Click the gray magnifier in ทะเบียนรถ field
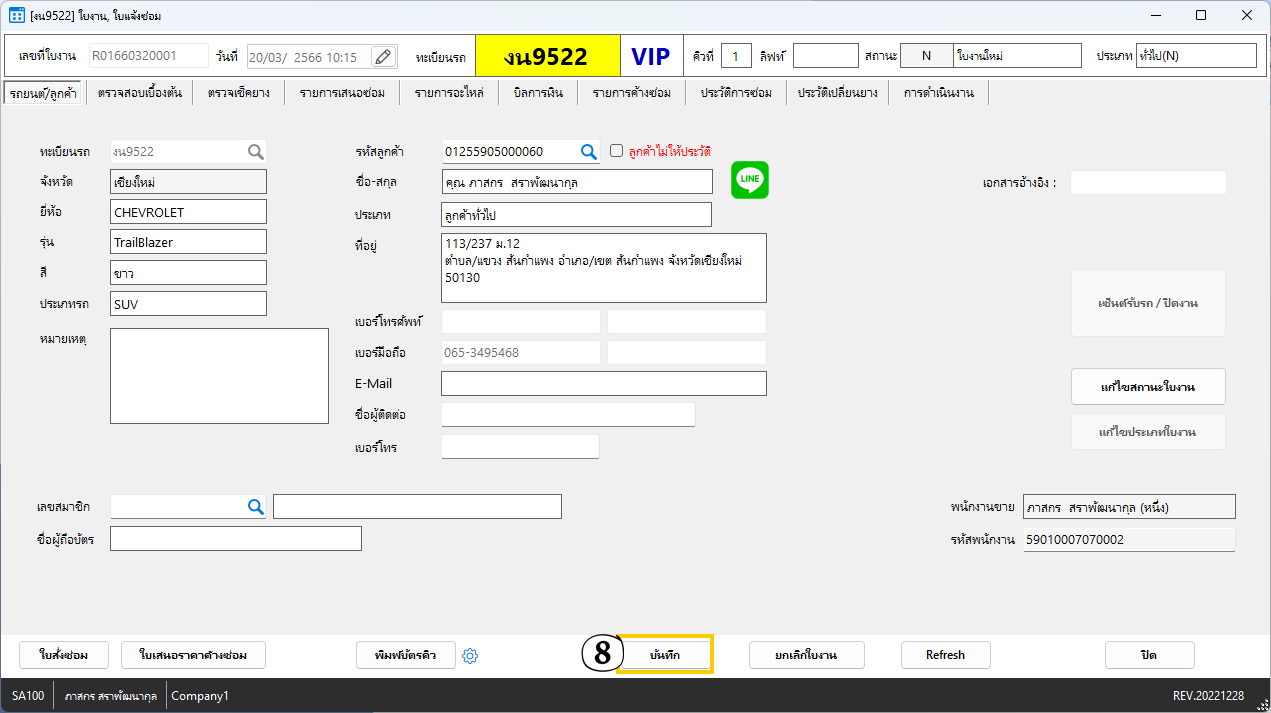Screen dimensions: 1271x713 [x=256, y=152]
